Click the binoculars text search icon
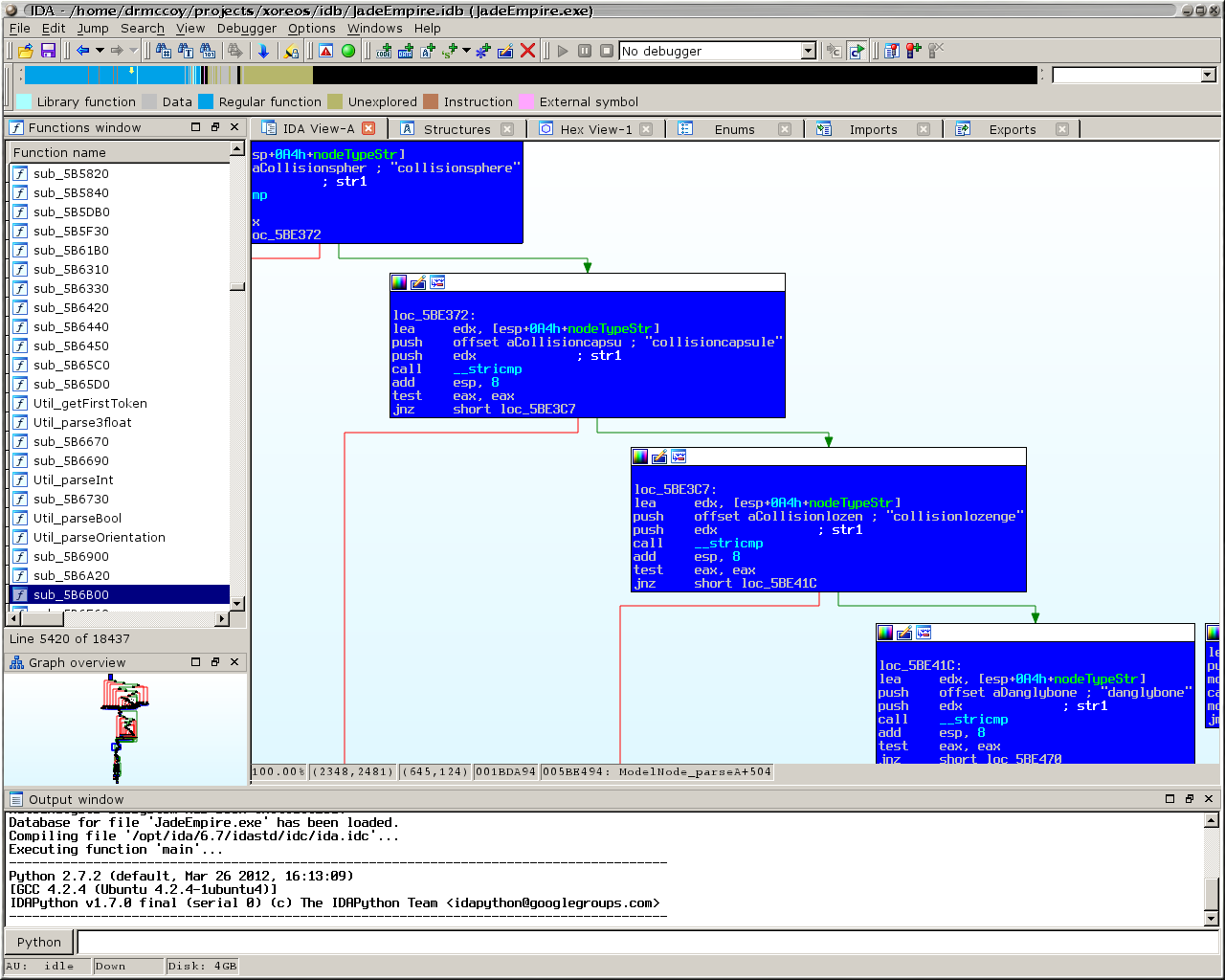The width and height of the screenshot is (1225, 980). click(186, 51)
